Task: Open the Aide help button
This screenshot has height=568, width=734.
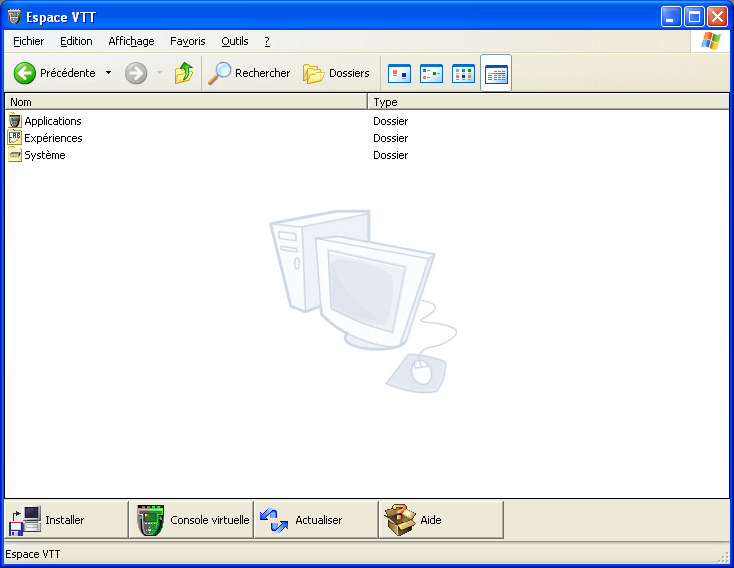Action: click(x=441, y=520)
